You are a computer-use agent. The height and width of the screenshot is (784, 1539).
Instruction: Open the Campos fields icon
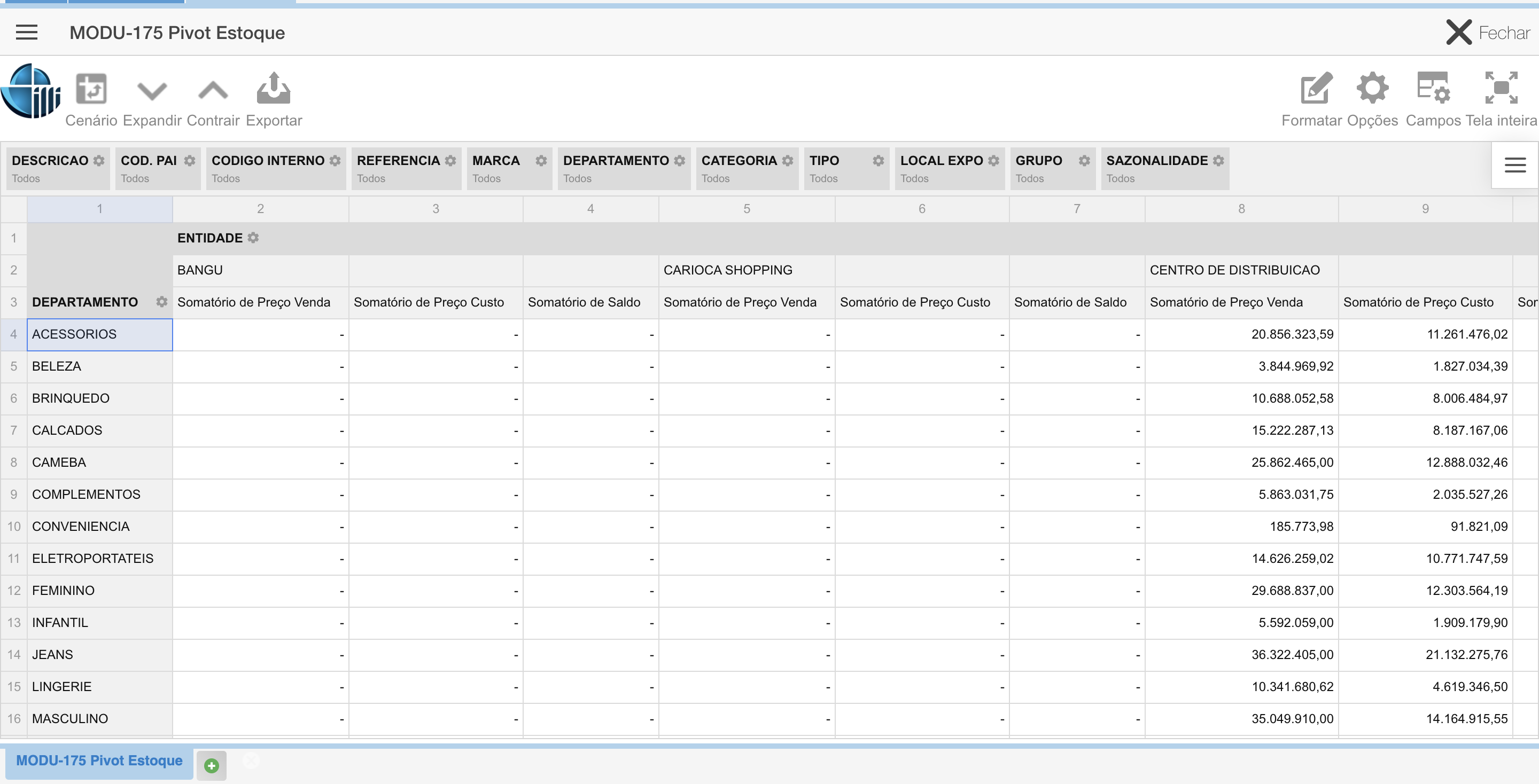[x=1433, y=88]
